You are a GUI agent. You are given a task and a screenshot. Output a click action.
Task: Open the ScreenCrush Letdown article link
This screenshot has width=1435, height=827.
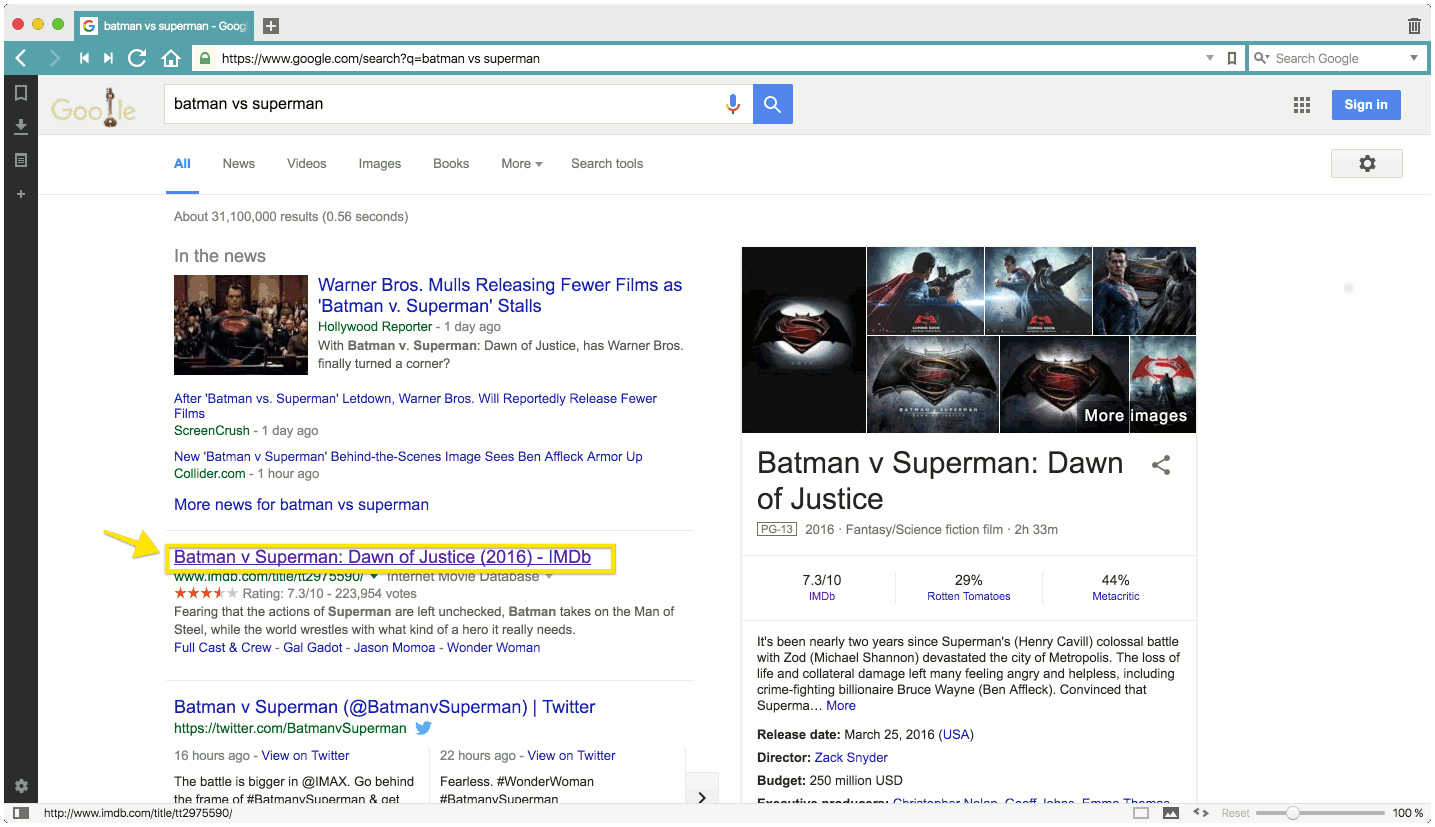[415, 406]
